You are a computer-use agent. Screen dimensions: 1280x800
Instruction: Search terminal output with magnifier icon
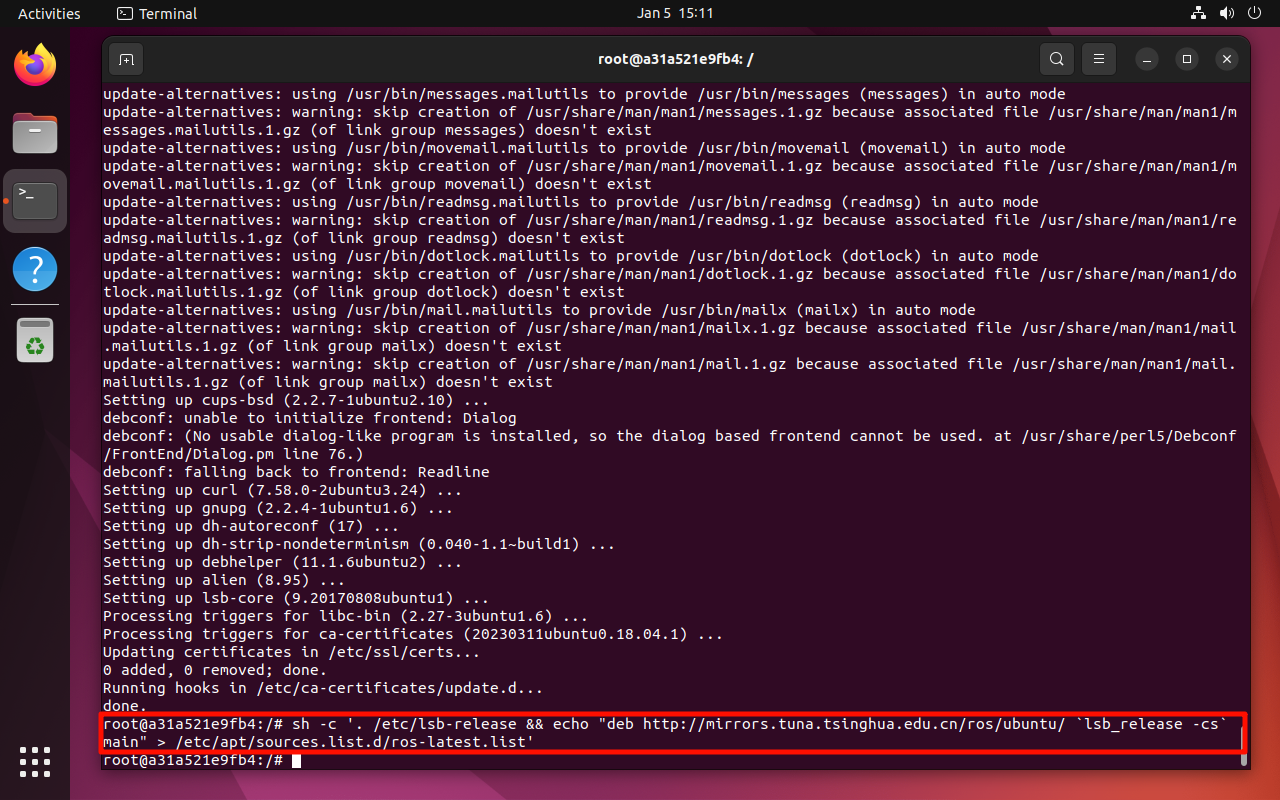coord(1057,59)
